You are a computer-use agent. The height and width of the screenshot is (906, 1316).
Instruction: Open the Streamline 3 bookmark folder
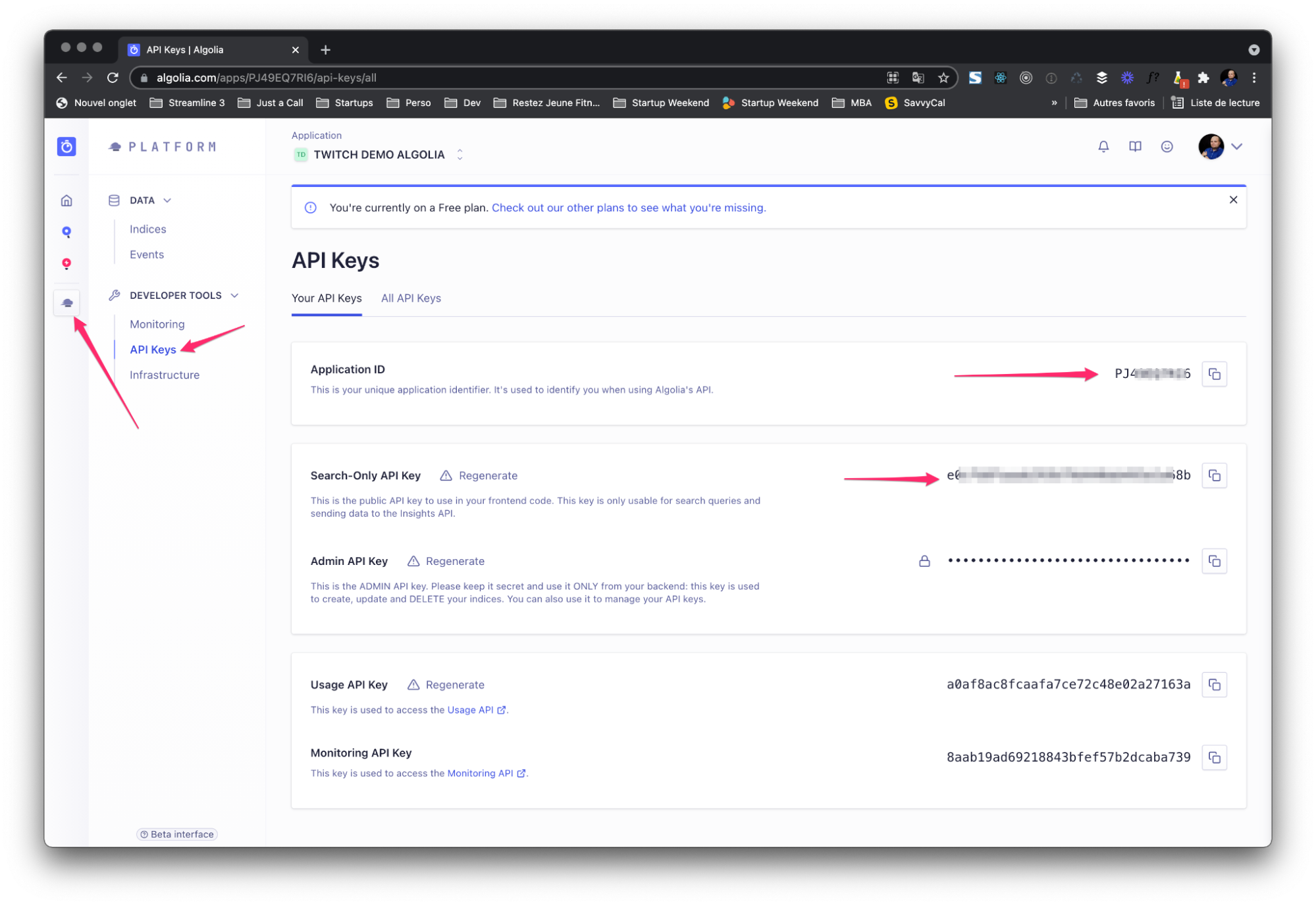tap(188, 103)
